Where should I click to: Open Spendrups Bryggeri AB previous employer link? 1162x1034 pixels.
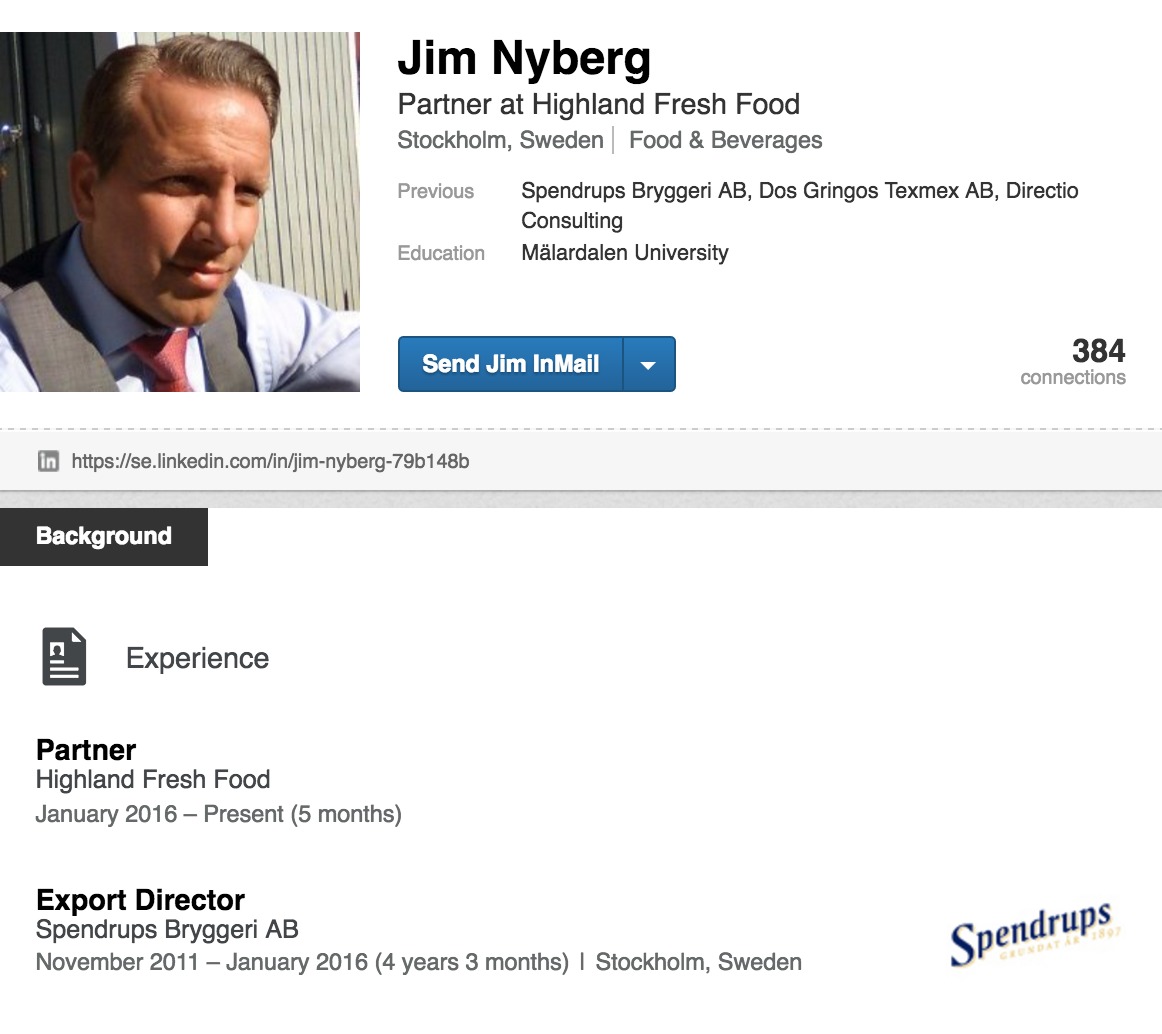click(x=635, y=190)
